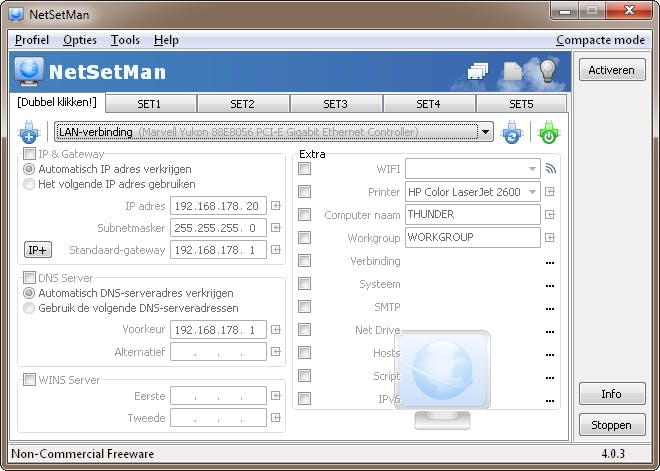Click the IP+ button
Viewport: 660px width, 471px height.
pos(38,250)
